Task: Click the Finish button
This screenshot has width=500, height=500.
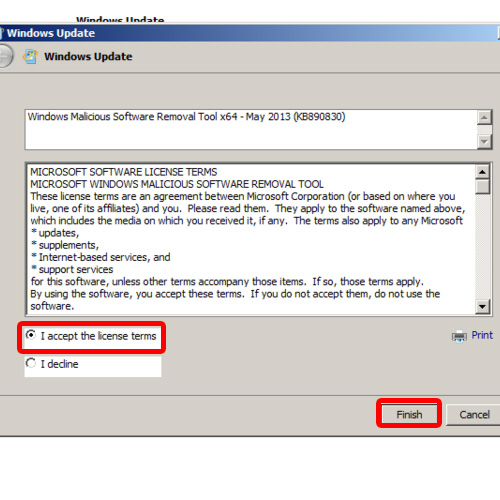Action: pyautogui.click(x=409, y=414)
